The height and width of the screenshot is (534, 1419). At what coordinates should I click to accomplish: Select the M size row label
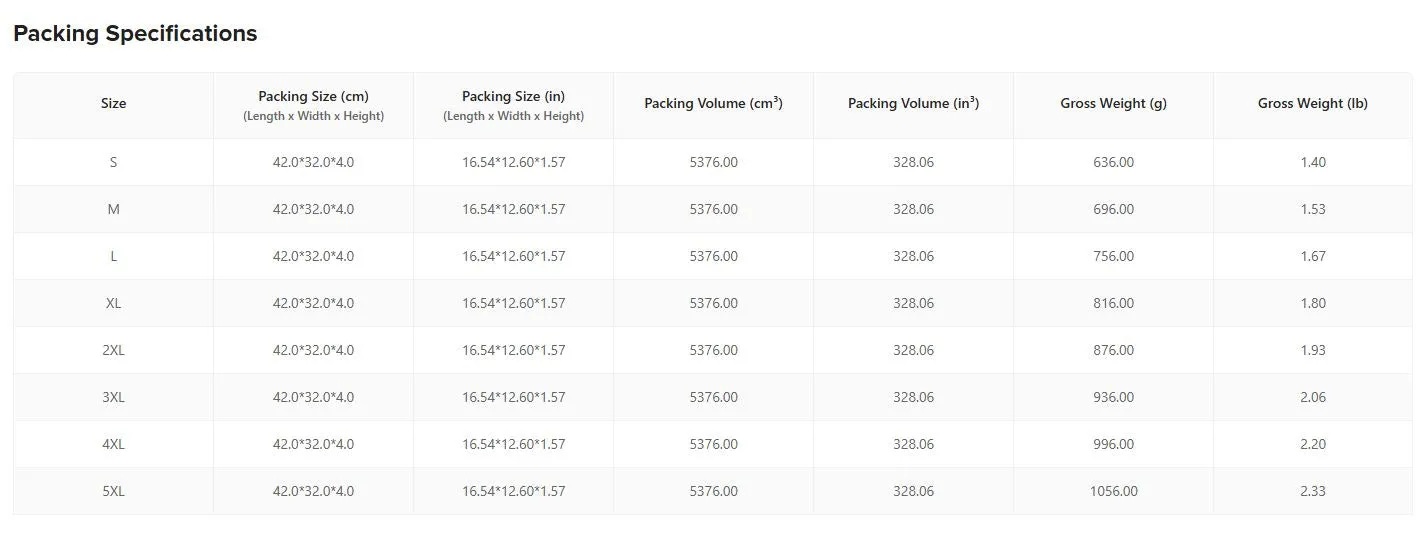[113, 209]
